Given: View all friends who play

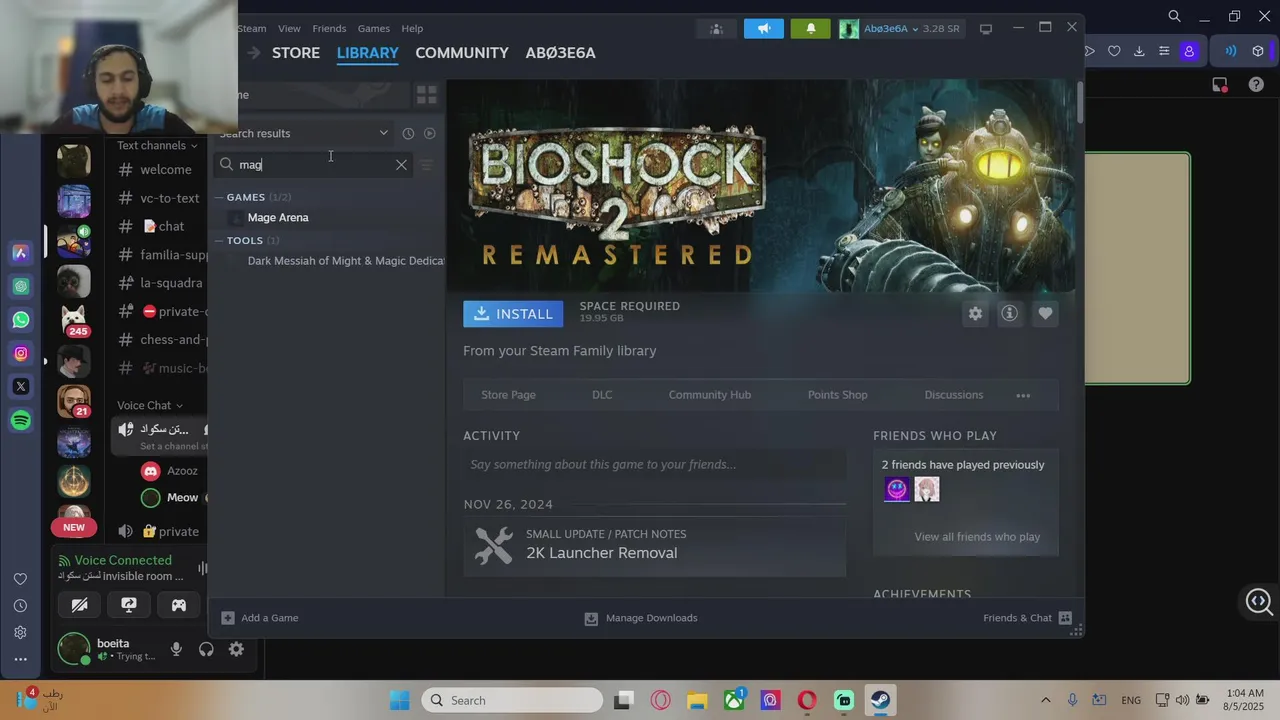Looking at the screenshot, I should [x=977, y=537].
